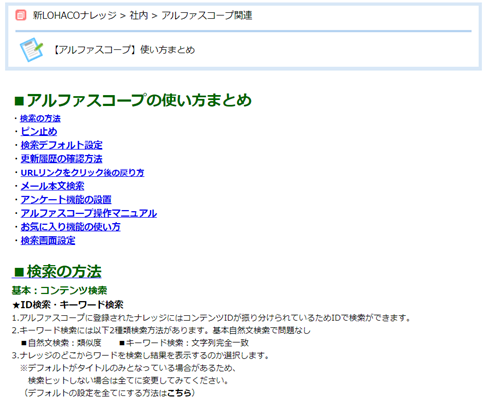Select the 基本：コンテンツ検索 subheading

[x=59, y=290]
